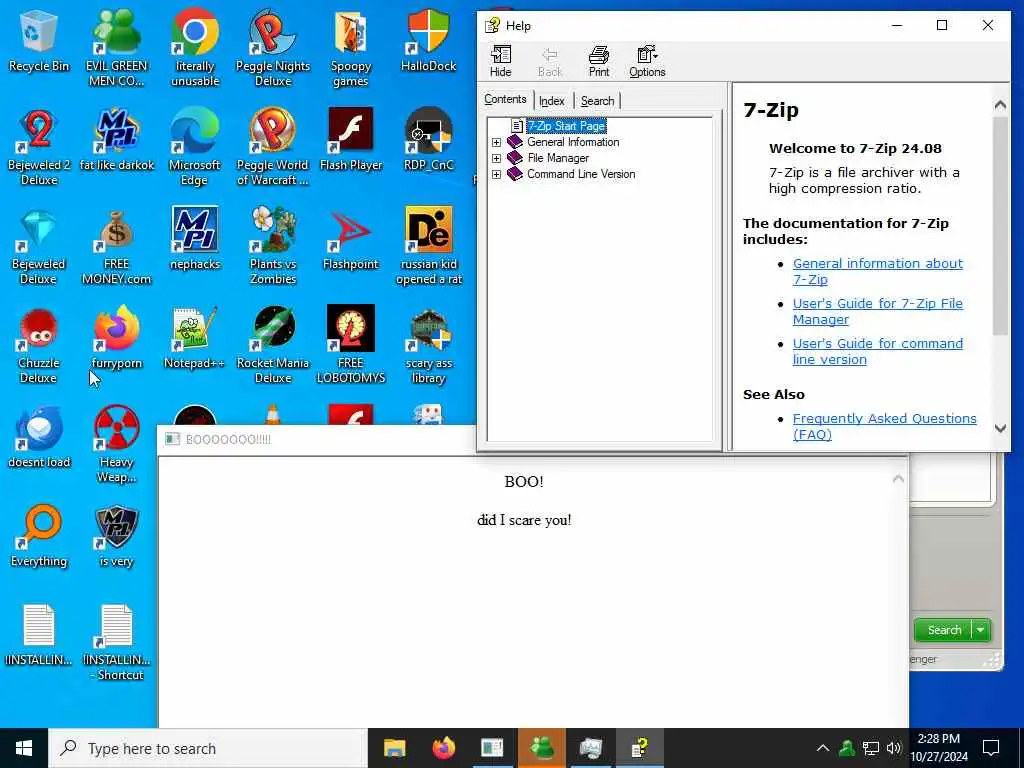Viewport: 1024px width, 768px height.
Task: Select the RDP_CnC desktop icon
Action: tap(428, 140)
